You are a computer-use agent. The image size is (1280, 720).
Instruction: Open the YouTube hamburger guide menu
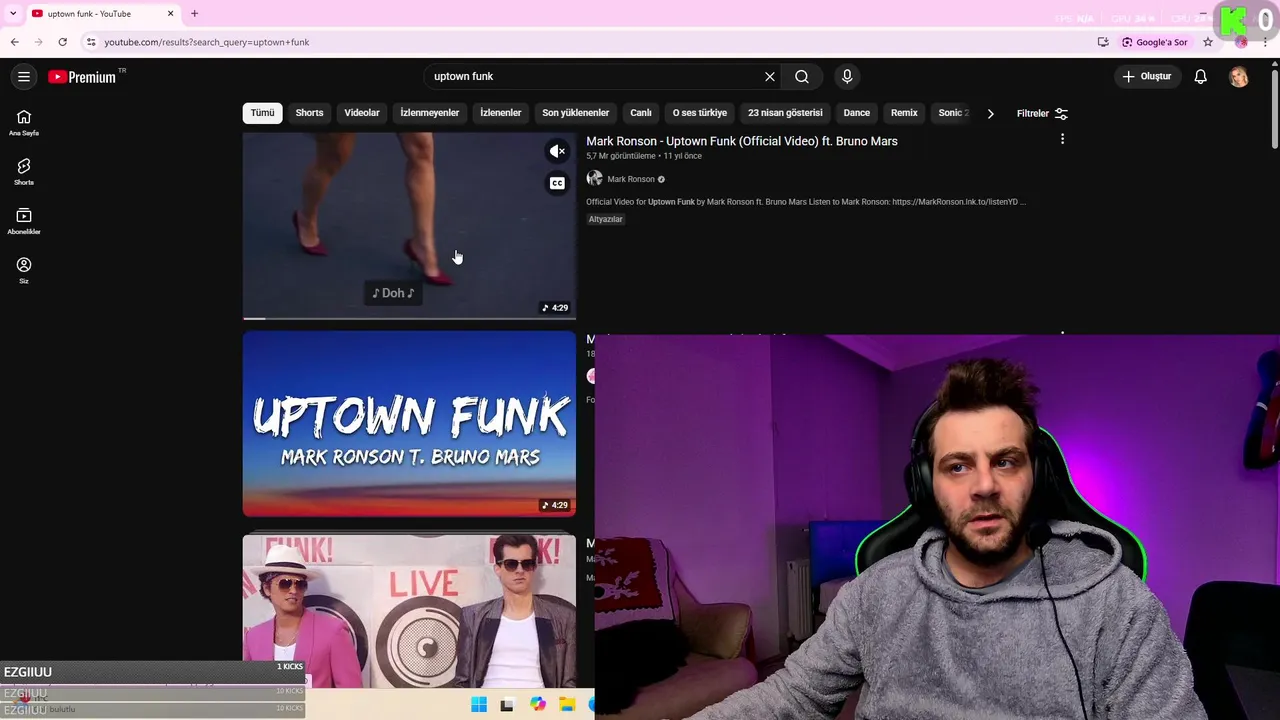point(24,77)
